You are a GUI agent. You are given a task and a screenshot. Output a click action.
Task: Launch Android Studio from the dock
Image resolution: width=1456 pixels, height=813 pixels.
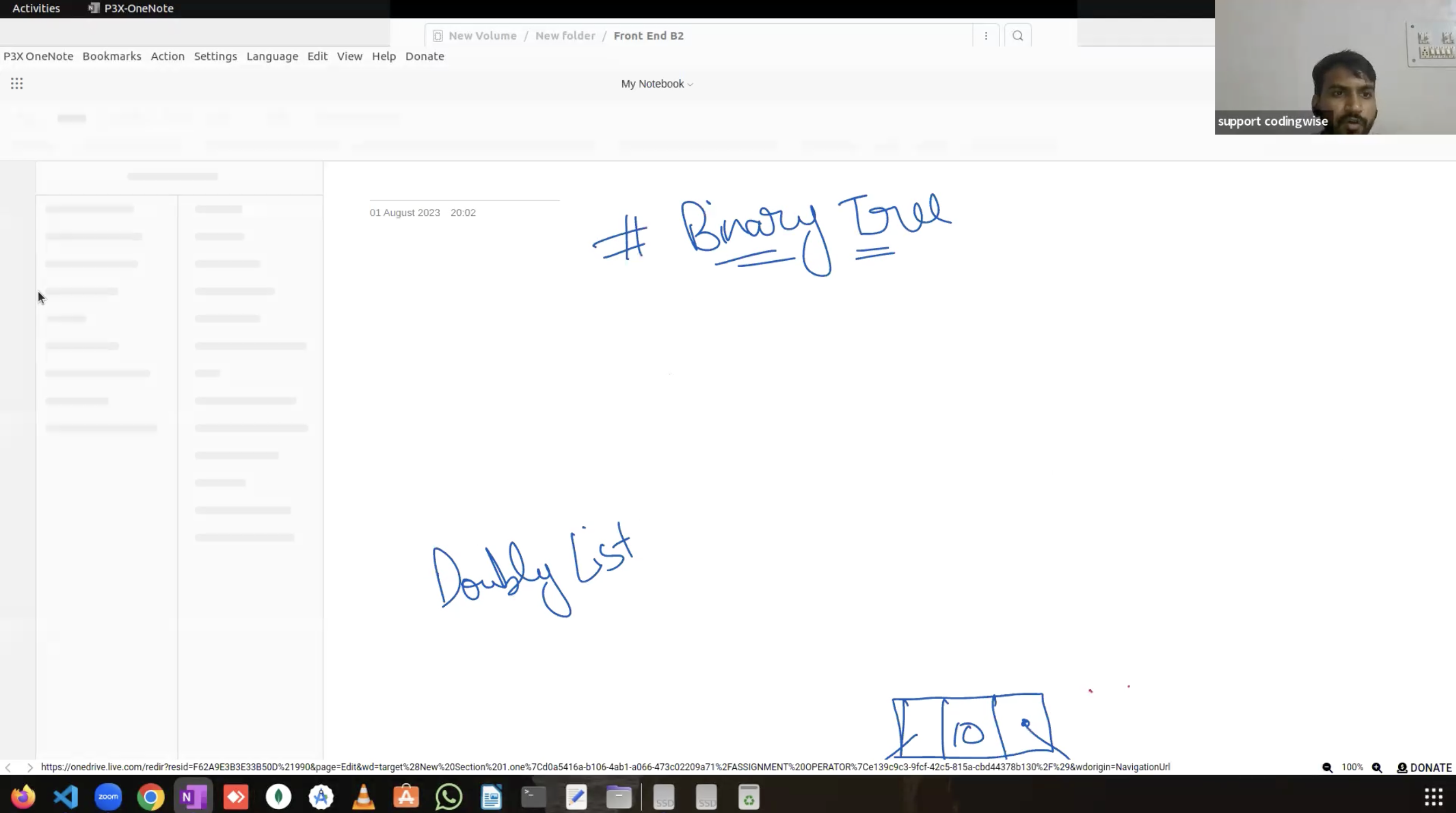coord(321,797)
